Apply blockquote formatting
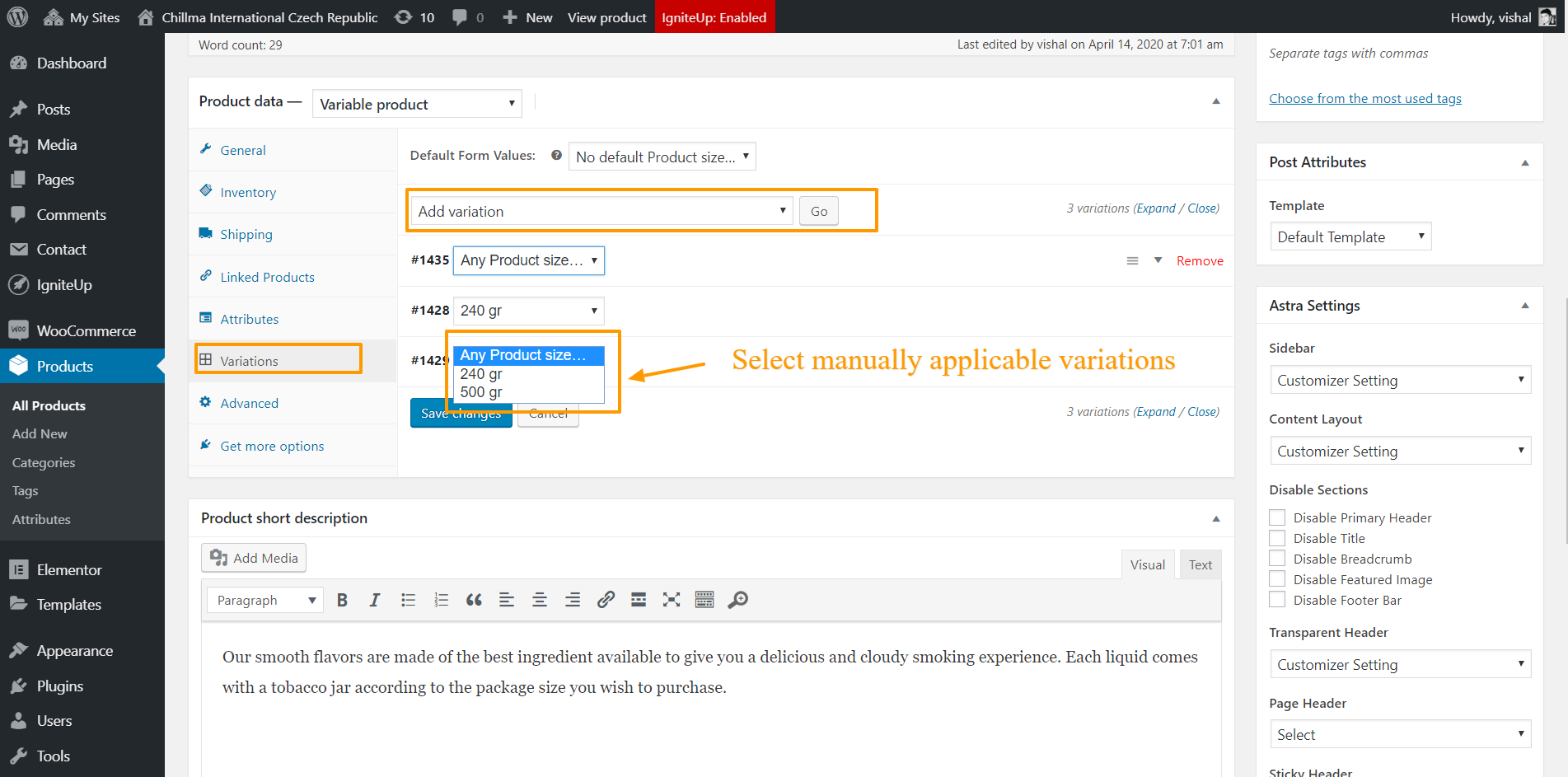Image resolution: width=1568 pixels, height=777 pixels. click(474, 600)
